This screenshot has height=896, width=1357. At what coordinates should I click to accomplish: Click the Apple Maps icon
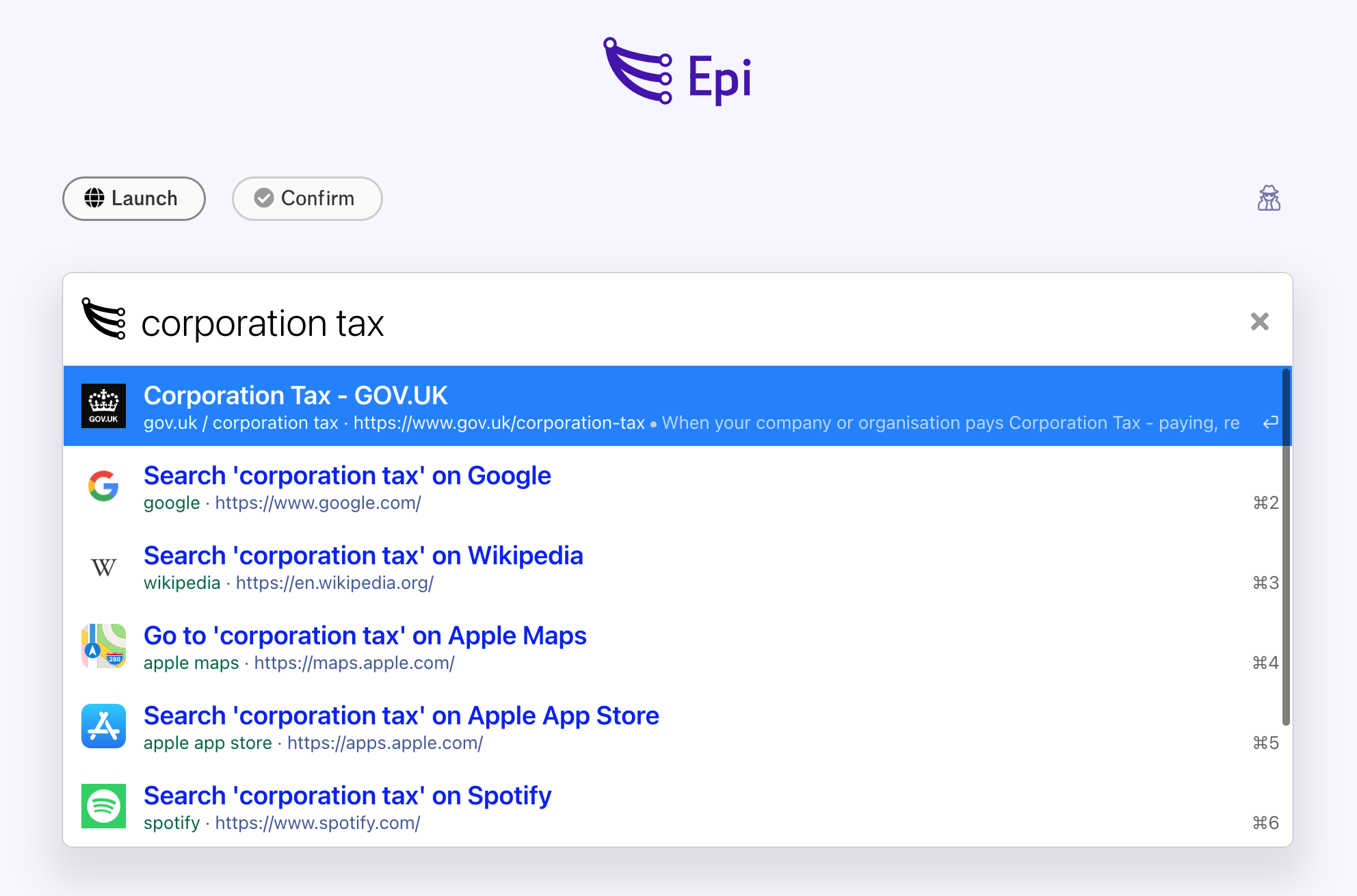[x=103, y=646]
